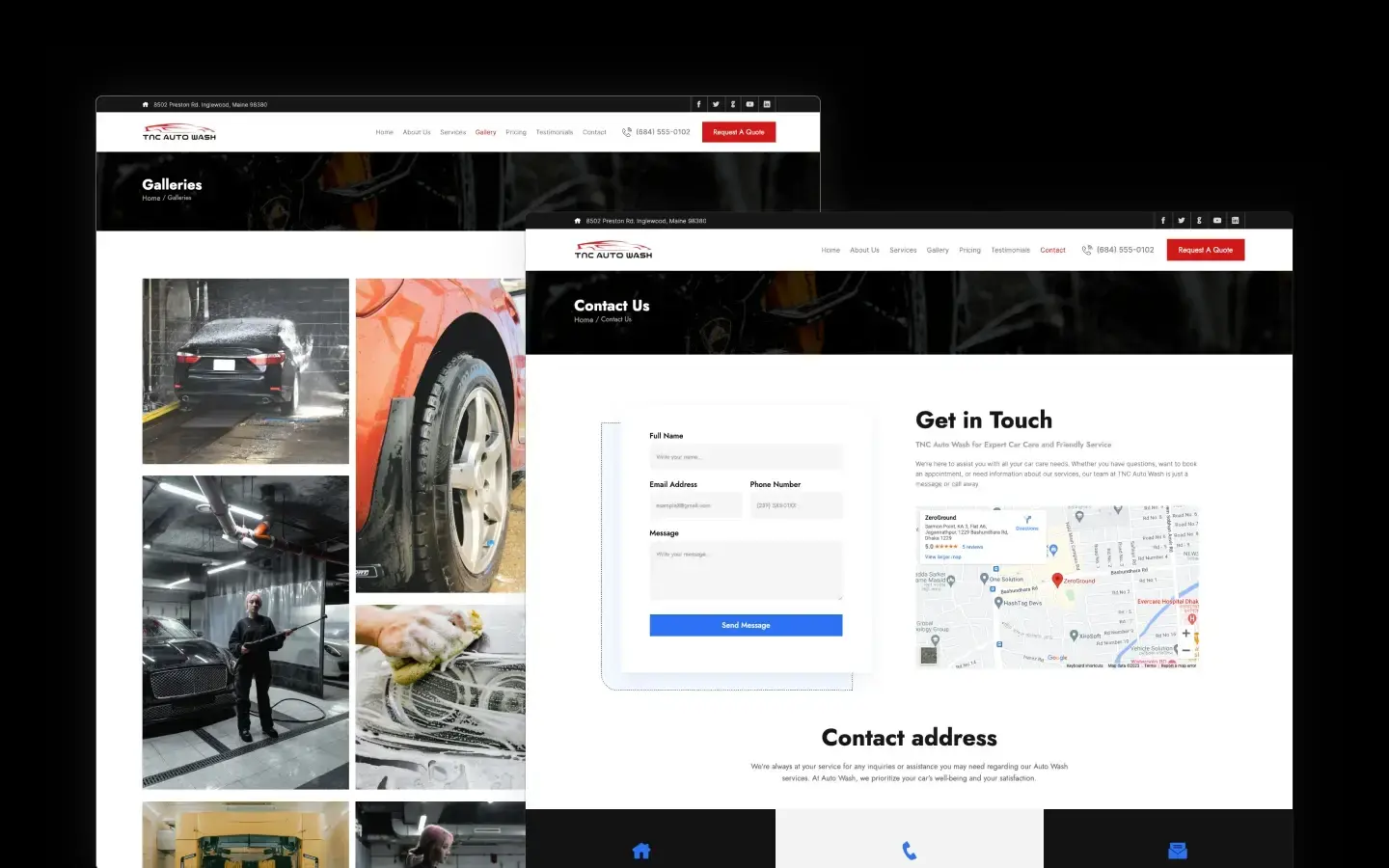Click Home breadcrumb under Contact Us heading
1389x868 pixels.
(584, 320)
